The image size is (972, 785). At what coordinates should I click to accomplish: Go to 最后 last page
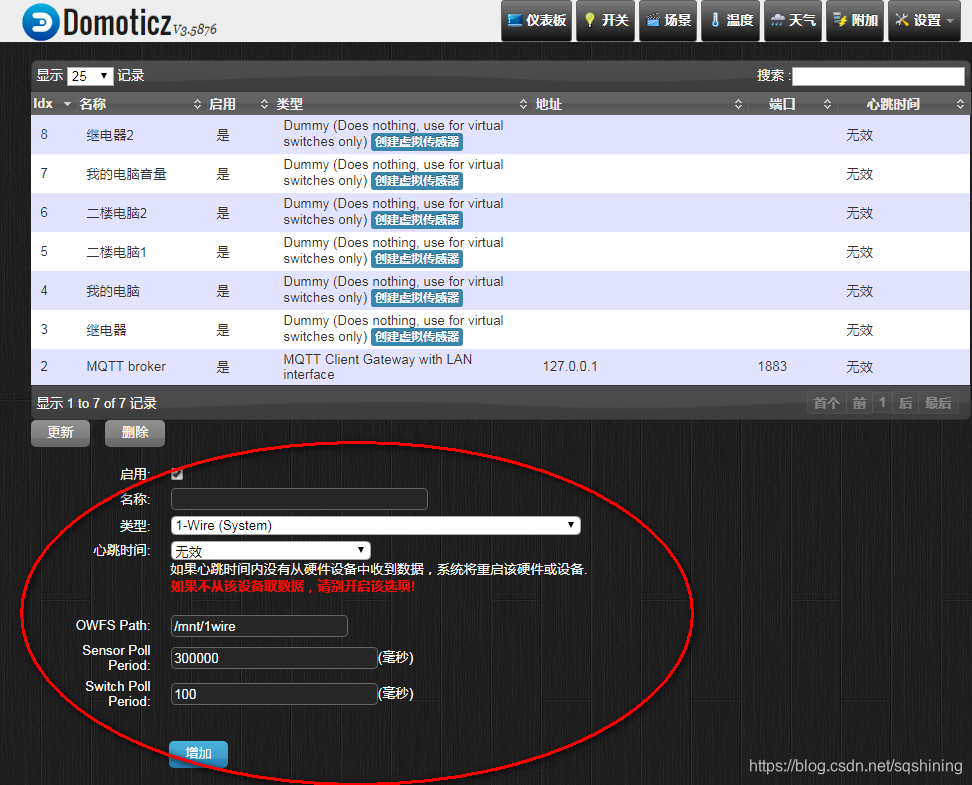[939, 404]
